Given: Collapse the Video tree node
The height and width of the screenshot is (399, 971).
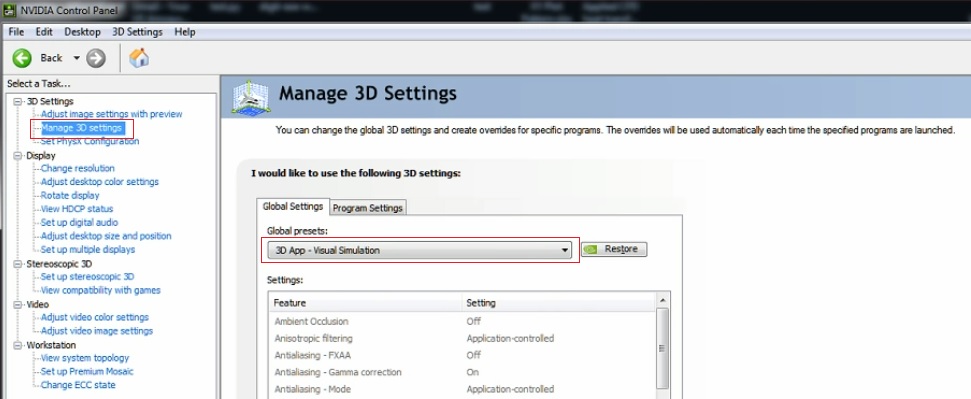Looking at the screenshot, I should [17, 304].
